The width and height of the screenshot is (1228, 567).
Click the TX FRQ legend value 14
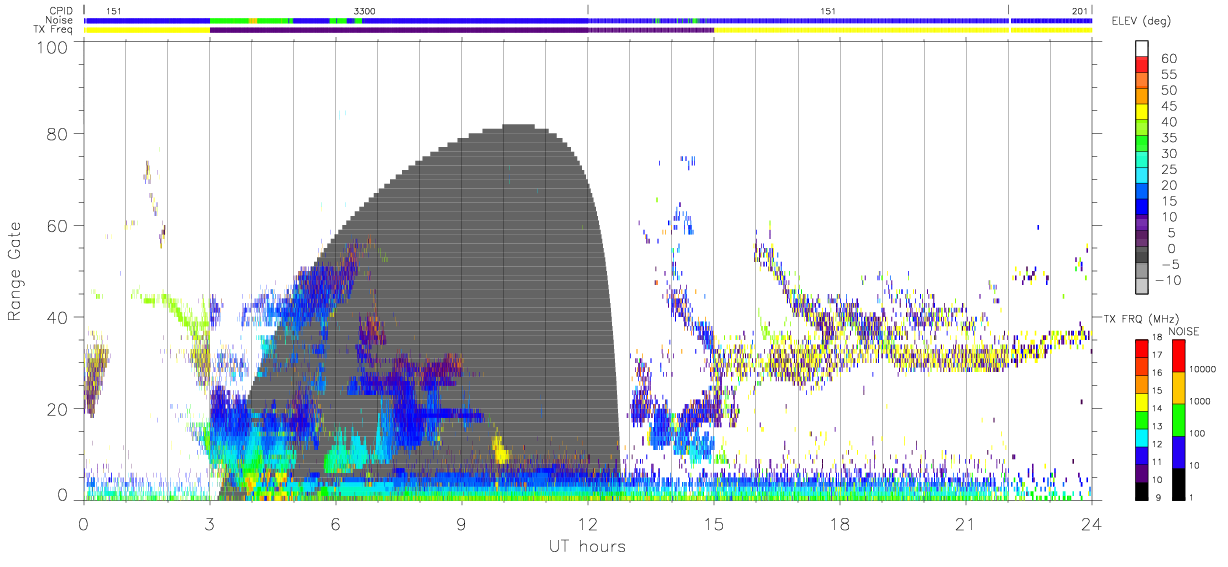tap(1159, 410)
